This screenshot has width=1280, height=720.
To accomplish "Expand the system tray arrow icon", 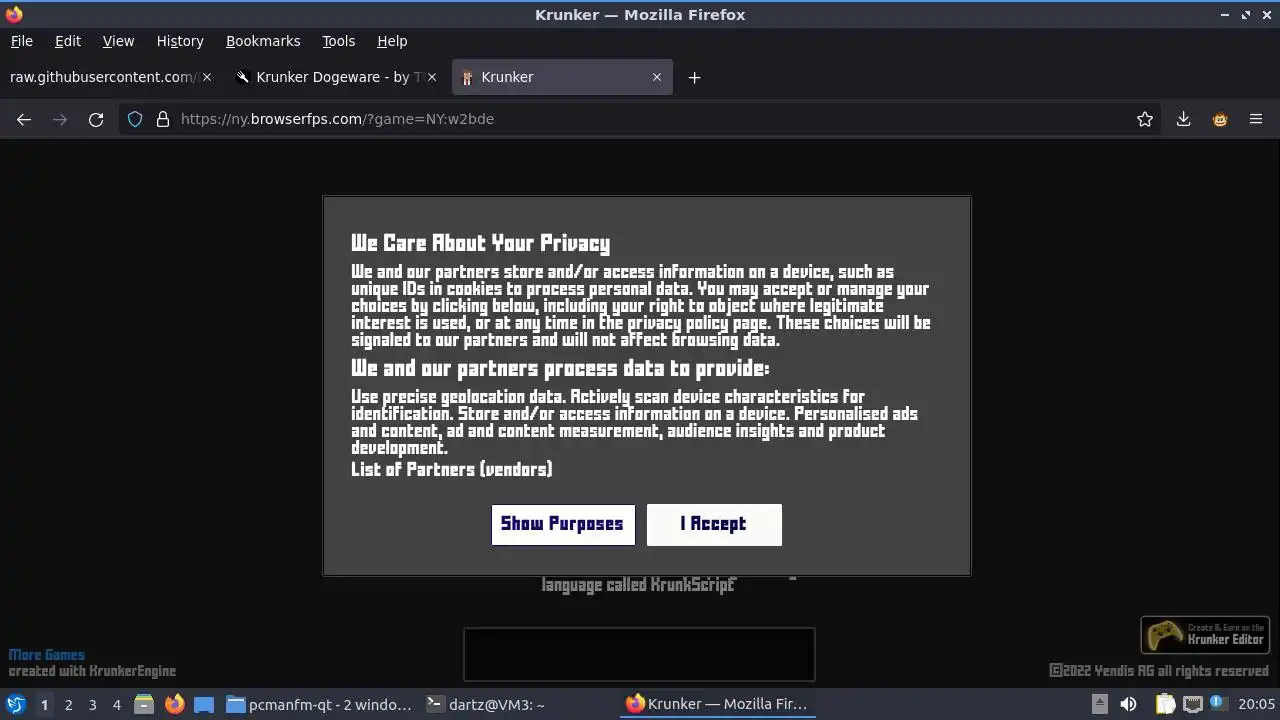I will (x=1099, y=704).
